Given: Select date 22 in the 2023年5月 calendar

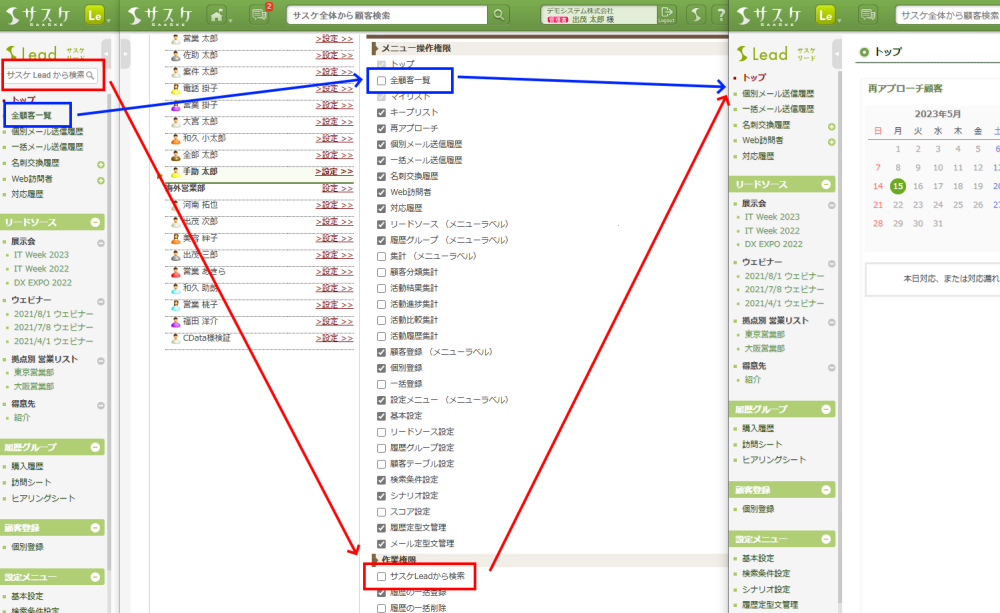Looking at the screenshot, I should point(898,205).
